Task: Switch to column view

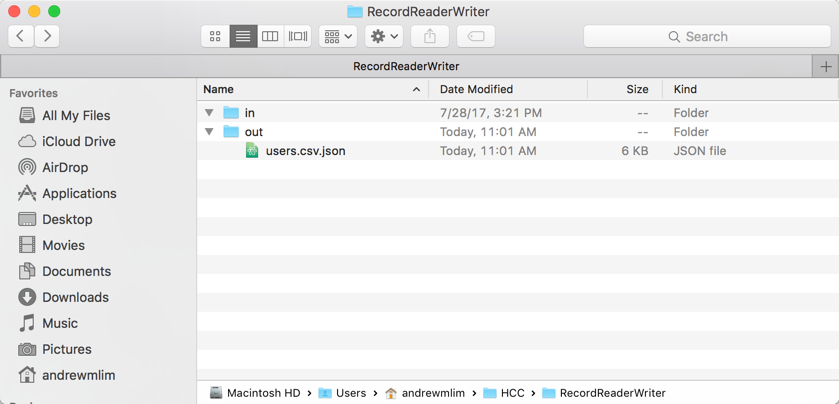Action: (x=270, y=36)
